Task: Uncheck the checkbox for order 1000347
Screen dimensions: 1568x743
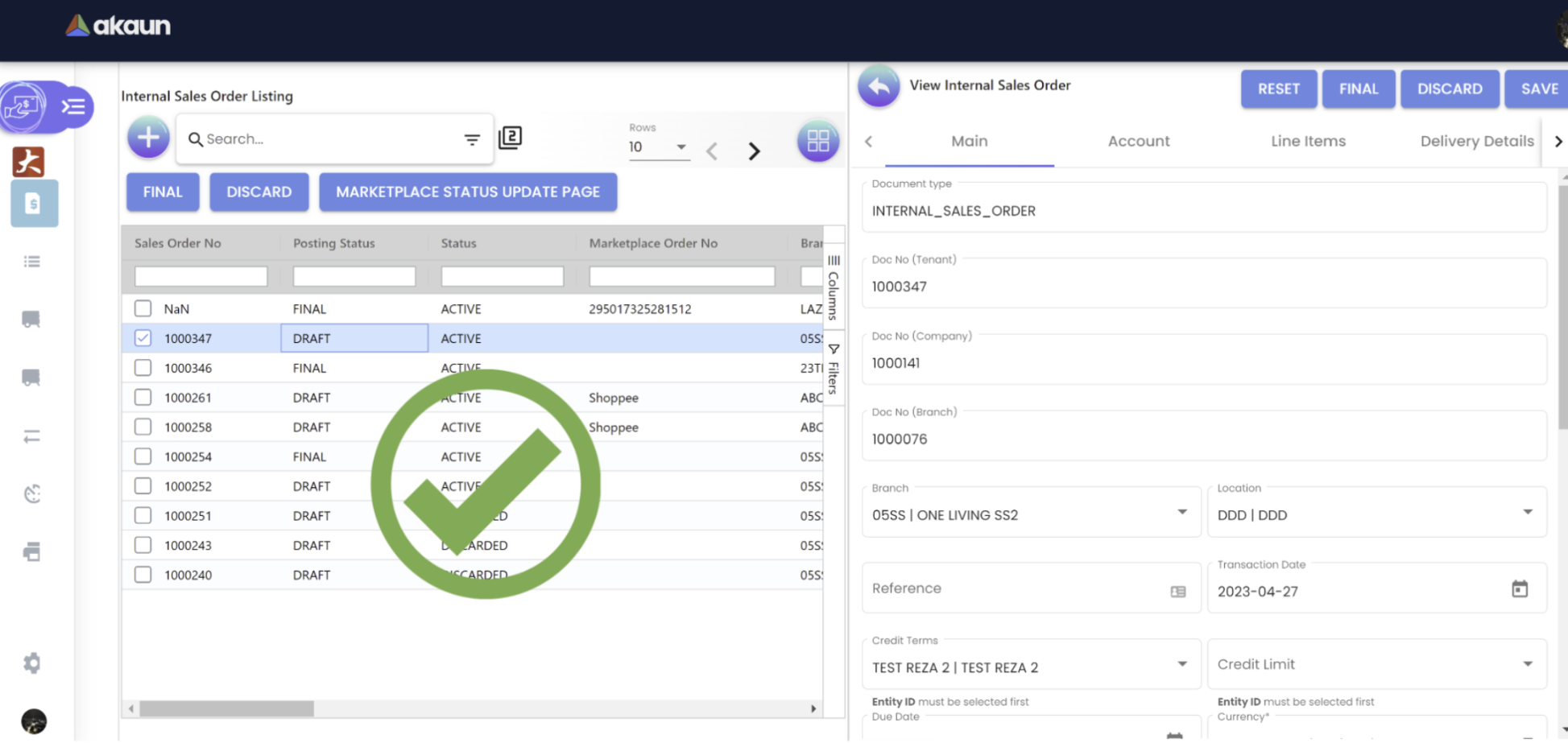Action: (x=143, y=338)
